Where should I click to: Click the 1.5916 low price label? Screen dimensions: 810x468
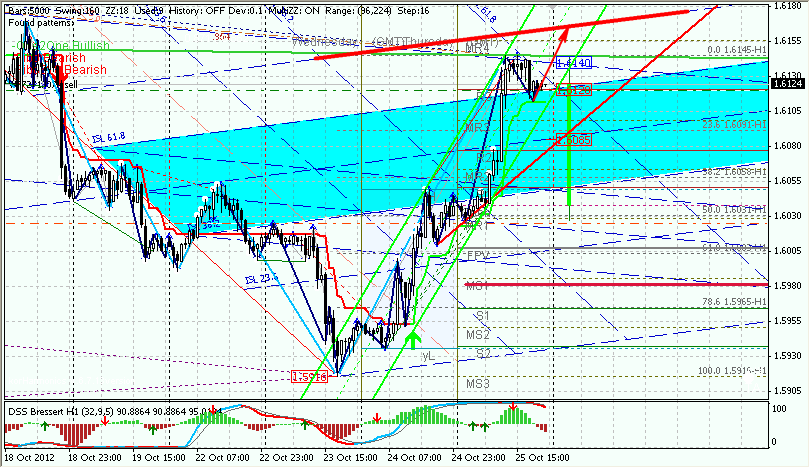(308, 377)
